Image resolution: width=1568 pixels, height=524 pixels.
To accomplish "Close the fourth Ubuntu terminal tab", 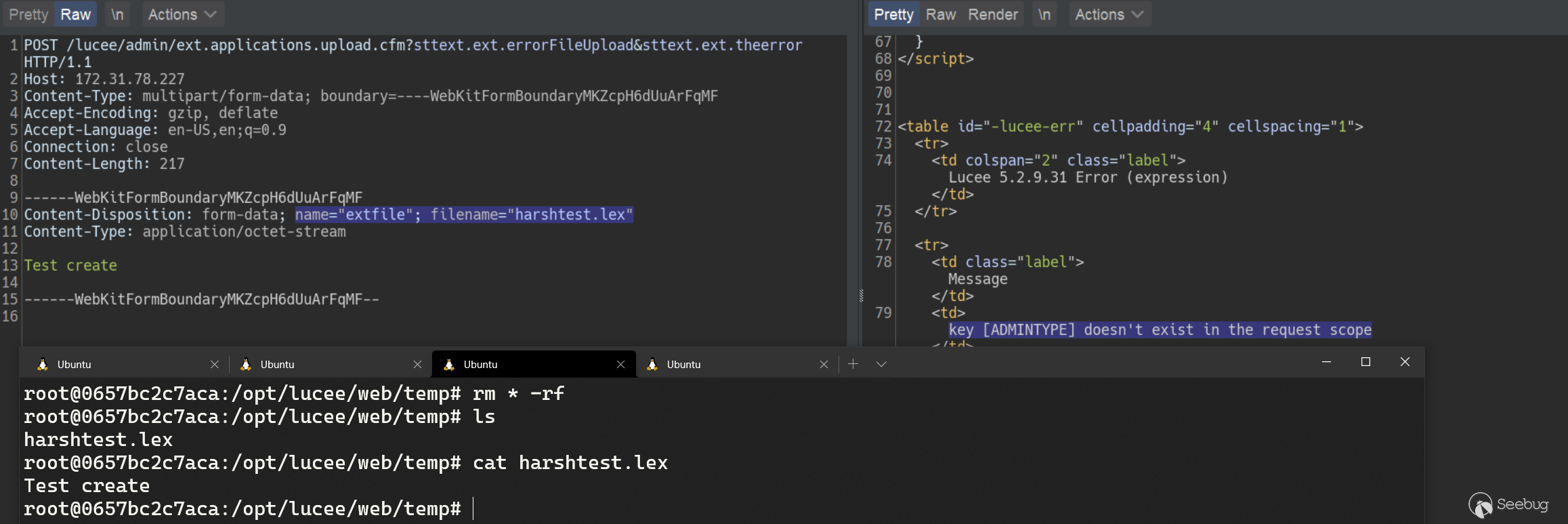I will click(x=824, y=364).
